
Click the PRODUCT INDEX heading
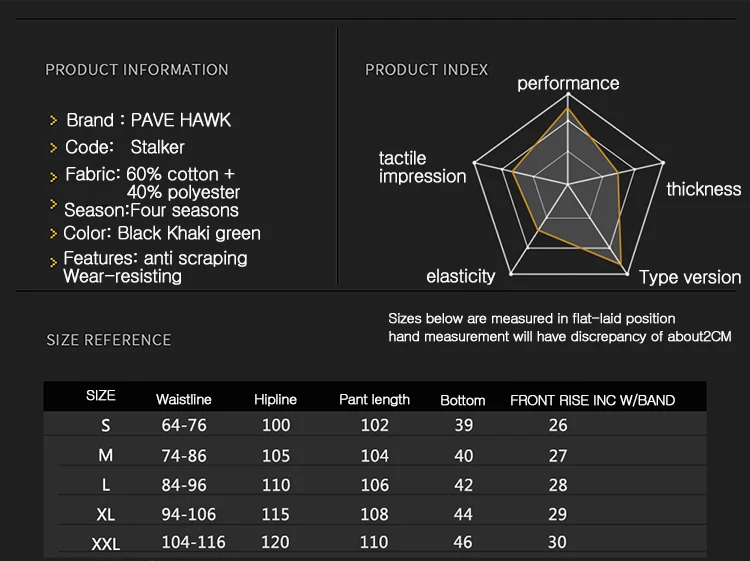point(427,70)
